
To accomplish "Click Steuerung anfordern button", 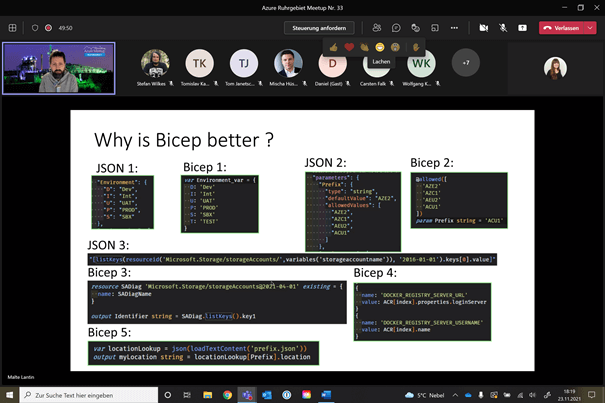I will tap(319, 28).
